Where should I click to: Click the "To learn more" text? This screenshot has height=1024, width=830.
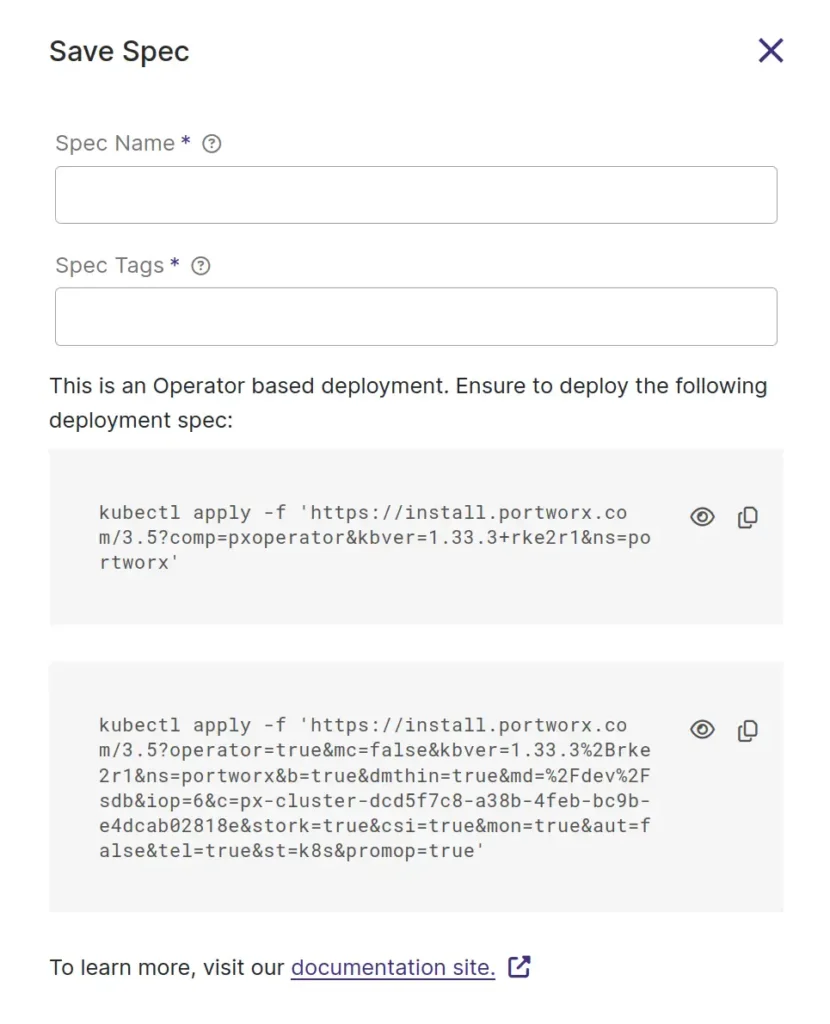coord(167,967)
